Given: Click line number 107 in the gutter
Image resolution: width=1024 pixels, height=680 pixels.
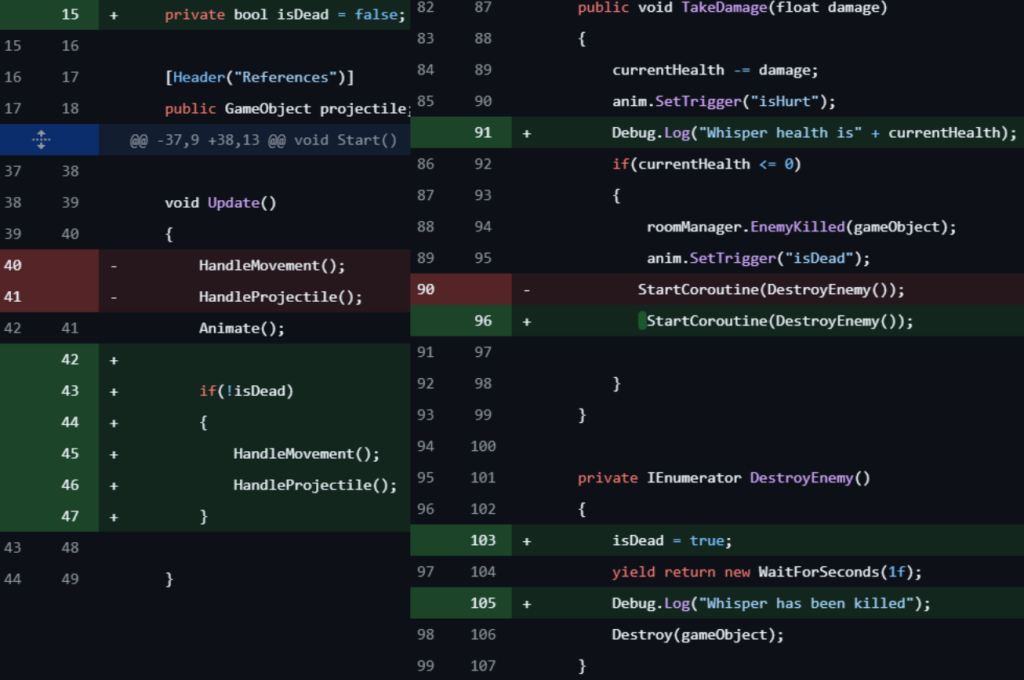Looking at the screenshot, I should 483,666.
